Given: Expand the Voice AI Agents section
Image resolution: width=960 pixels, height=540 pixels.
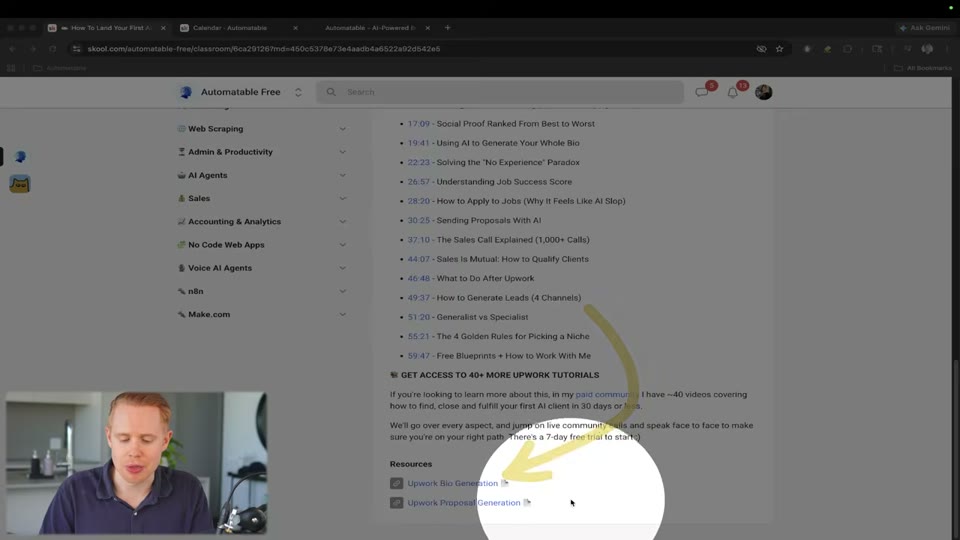Looking at the screenshot, I should 343,268.
